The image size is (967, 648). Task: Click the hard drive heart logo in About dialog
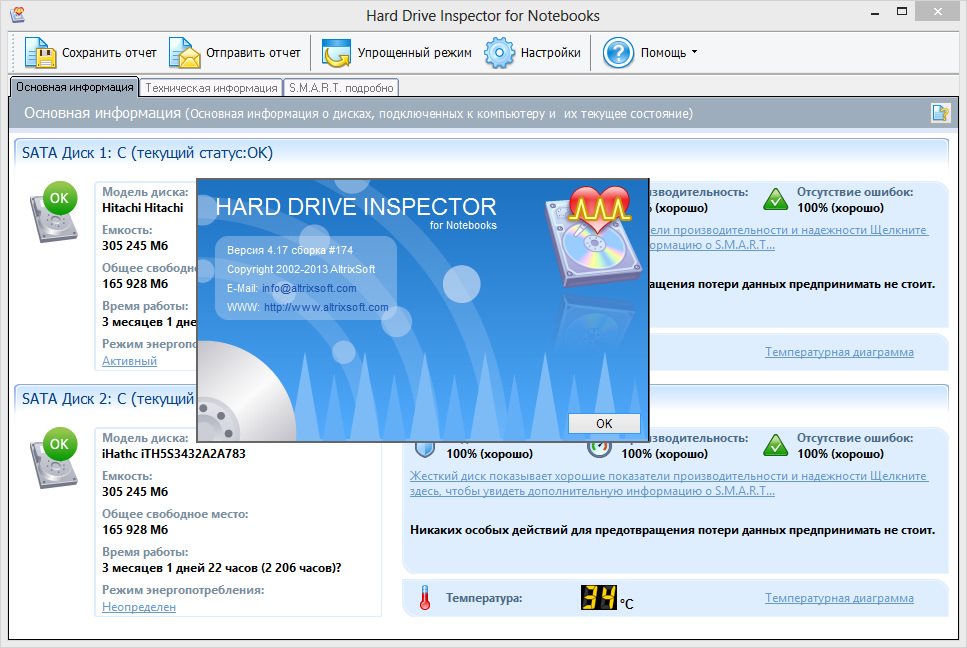(593, 237)
